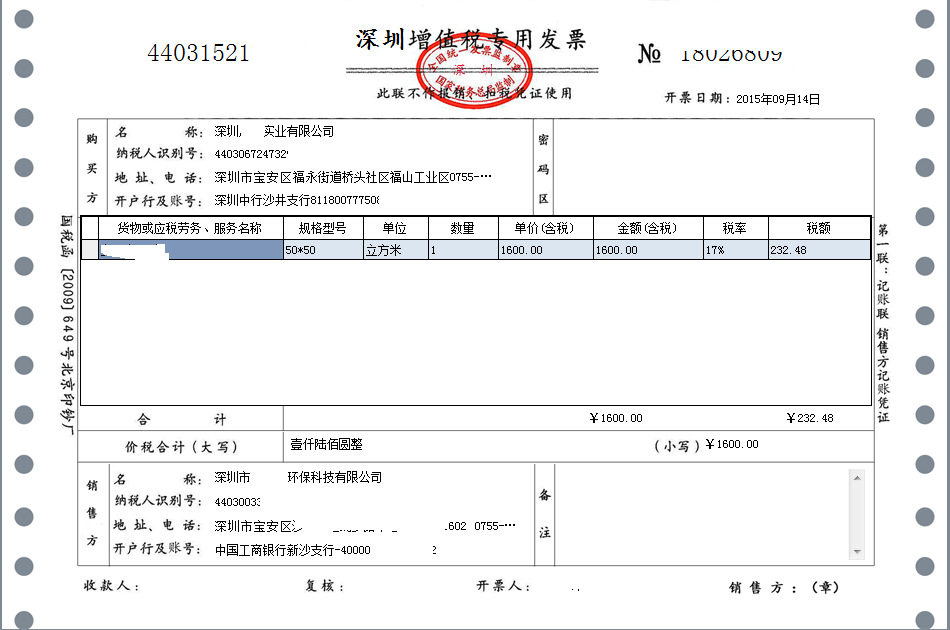This screenshot has width=950, height=630.
Task: Click the buyer bank account 深圳中行沙井支行
Action: pos(297,200)
